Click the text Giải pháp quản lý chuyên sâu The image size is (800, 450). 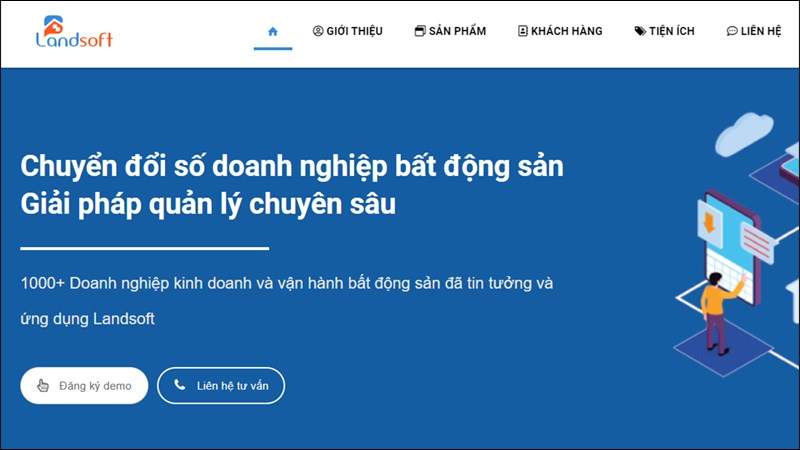[208, 205]
